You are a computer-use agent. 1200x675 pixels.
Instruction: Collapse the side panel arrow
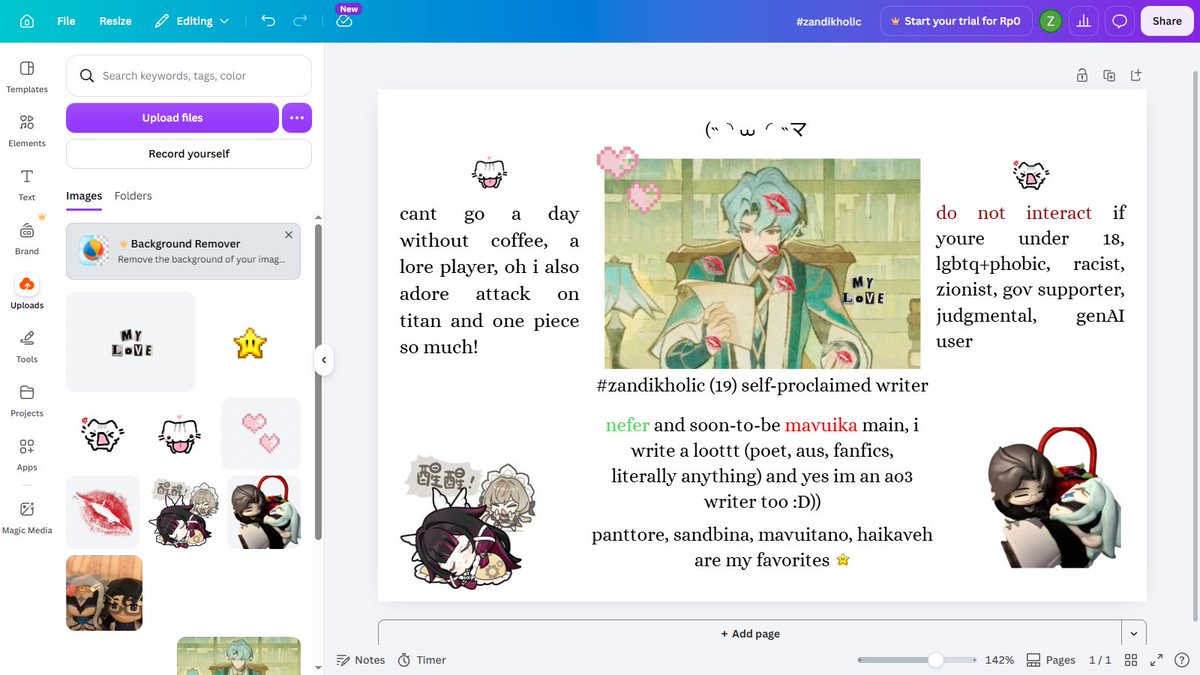(x=323, y=360)
